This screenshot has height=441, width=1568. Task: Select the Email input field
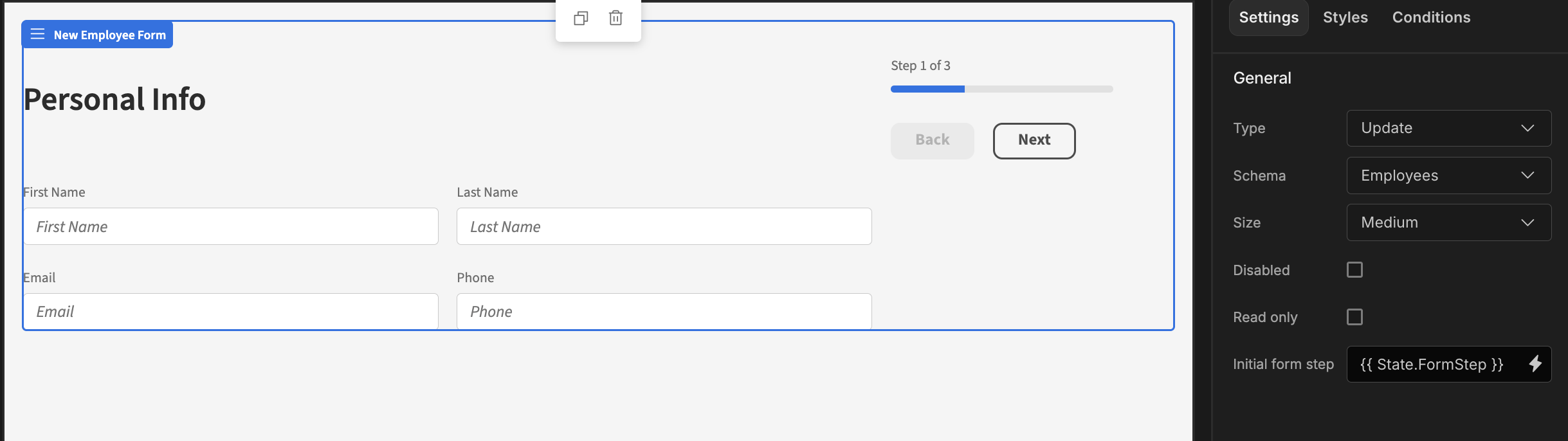[231, 311]
